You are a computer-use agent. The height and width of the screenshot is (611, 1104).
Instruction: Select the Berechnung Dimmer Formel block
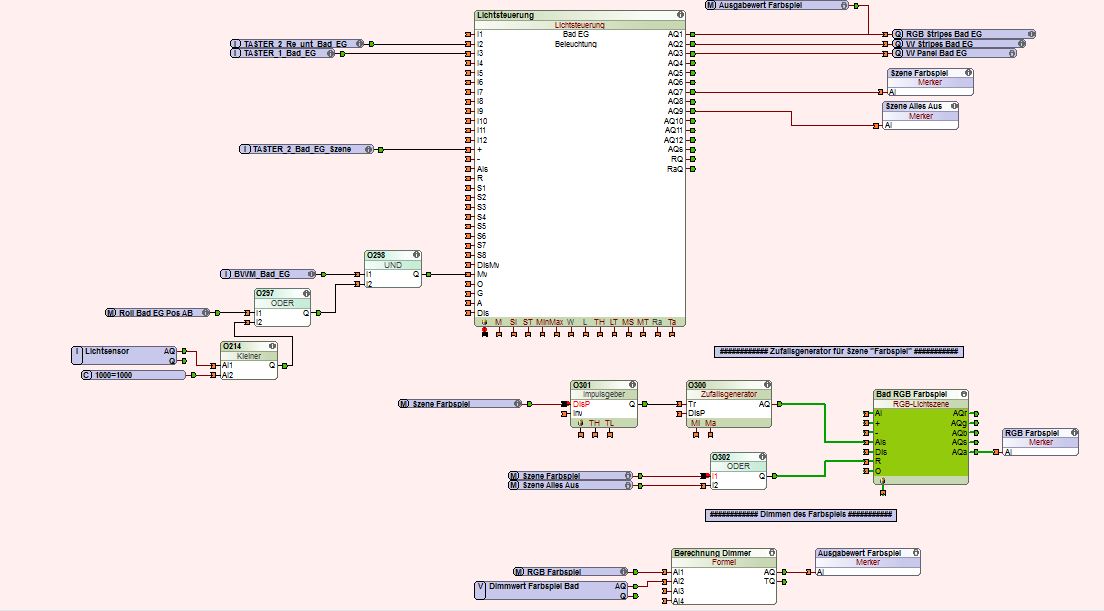[724, 577]
